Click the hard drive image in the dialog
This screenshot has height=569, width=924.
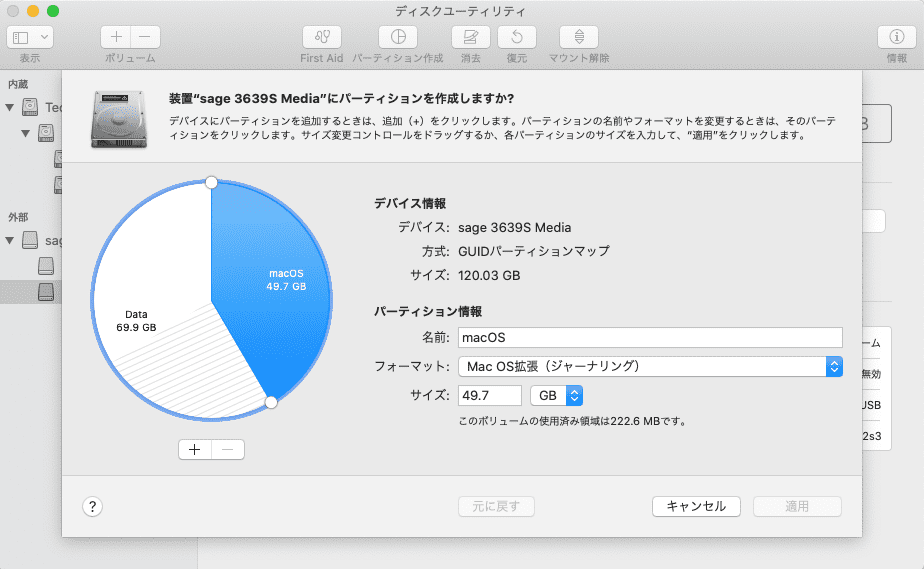[x=119, y=119]
